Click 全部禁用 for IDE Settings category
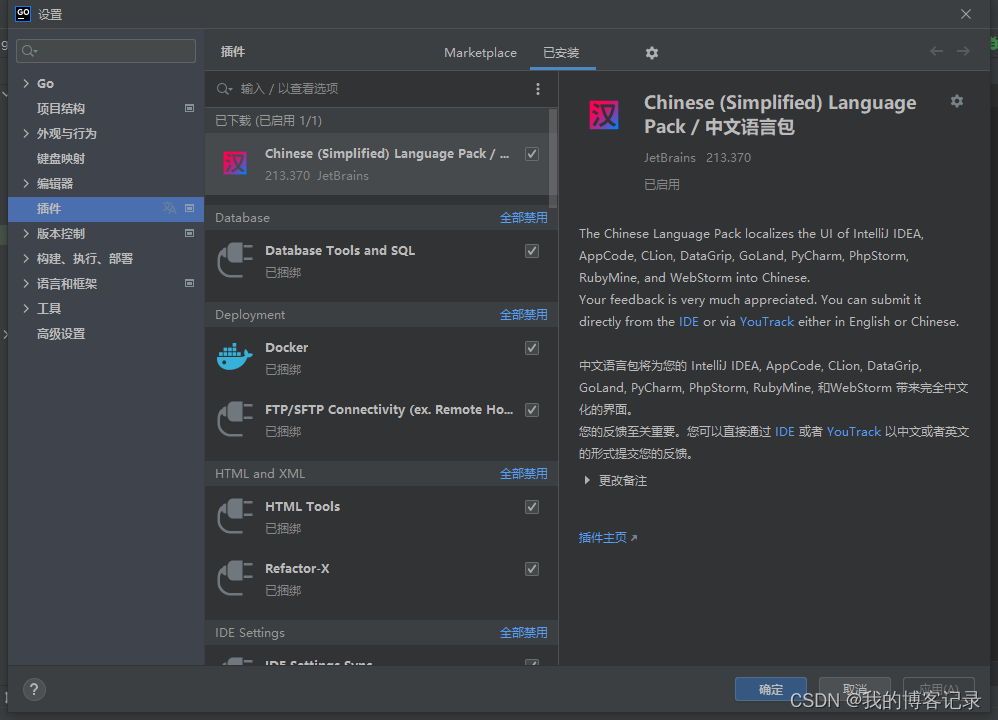This screenshot has width=998, height=720. click(x=523, y=633)
